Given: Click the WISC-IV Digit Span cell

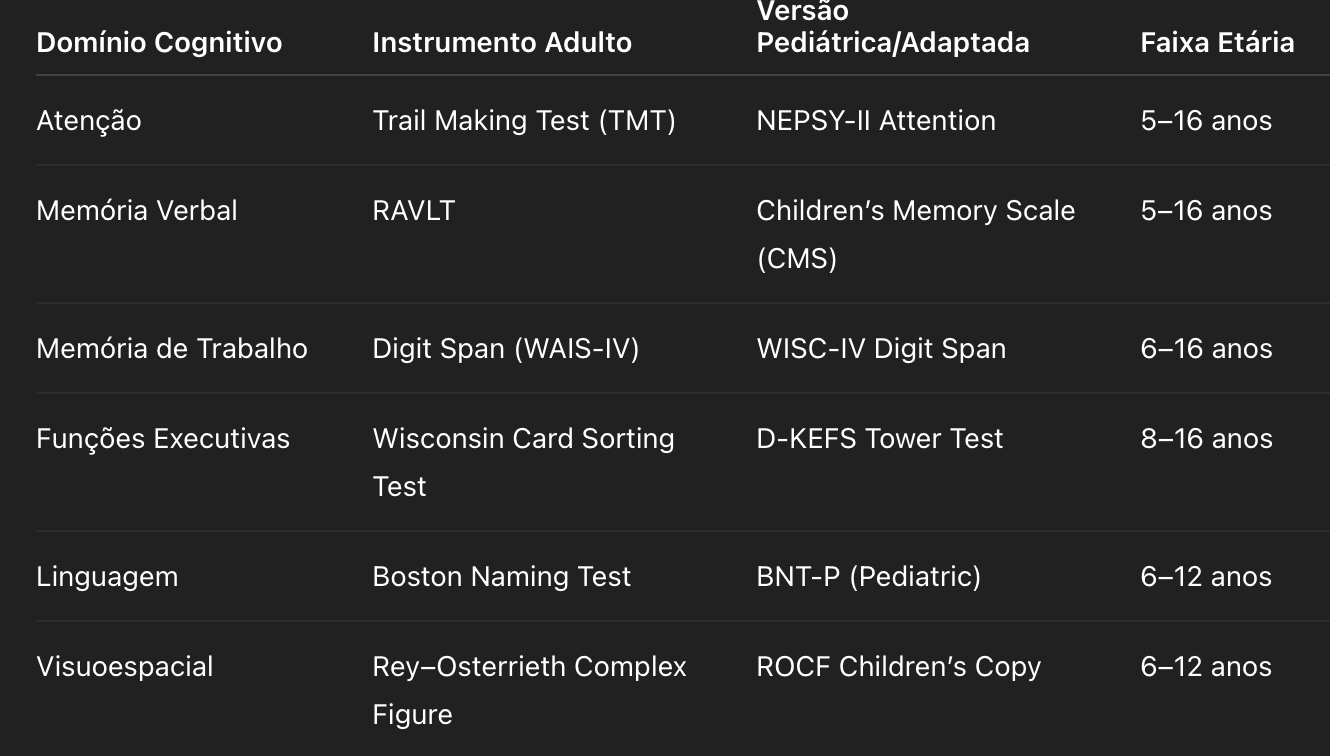Looking at the screenshot, I should pyautogui.click(x=881, y=349).
